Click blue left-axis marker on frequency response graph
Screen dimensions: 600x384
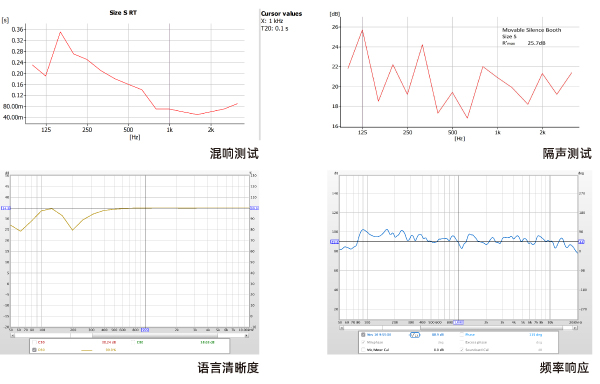(334, 242)
